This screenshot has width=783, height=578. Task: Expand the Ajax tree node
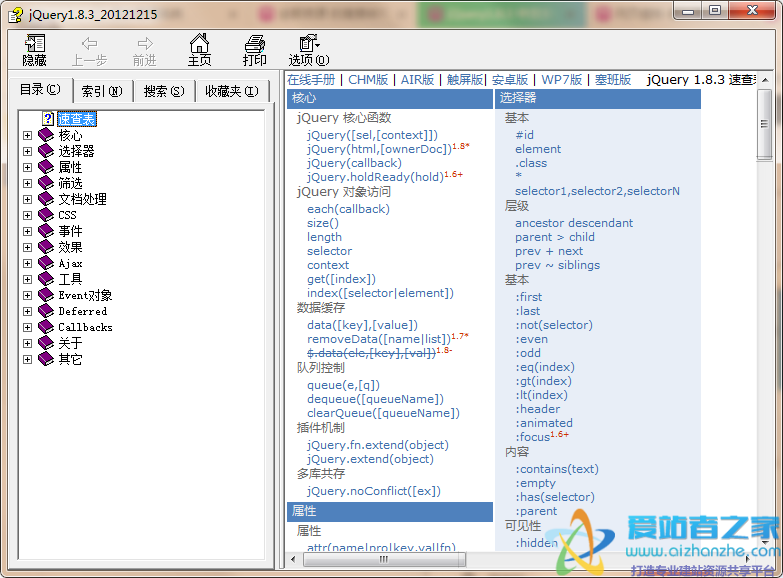[x=27, y=263]
